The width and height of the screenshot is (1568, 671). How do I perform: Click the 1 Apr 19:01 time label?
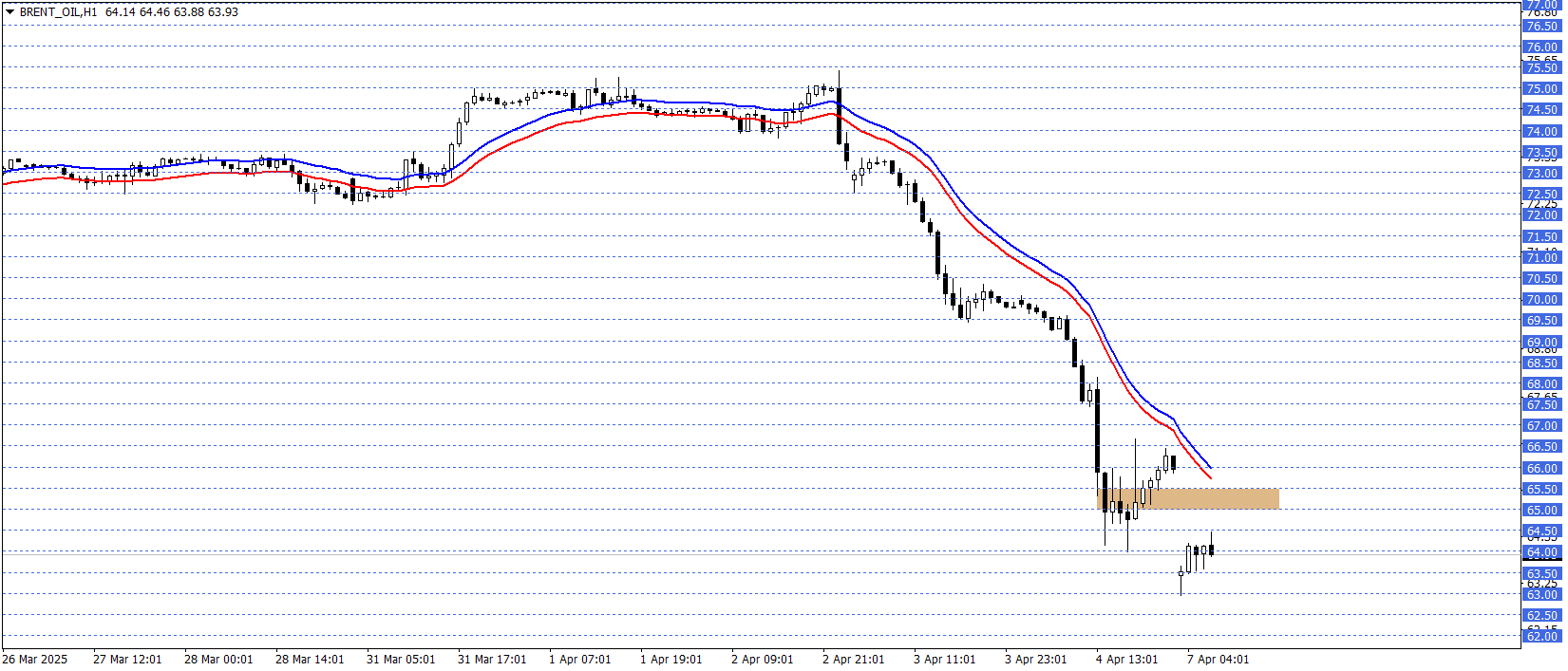[671, 660]
